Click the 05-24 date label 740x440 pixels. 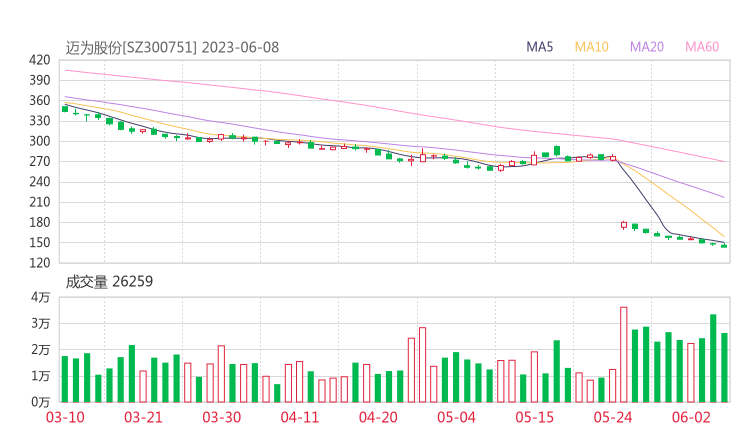(613, 417)
